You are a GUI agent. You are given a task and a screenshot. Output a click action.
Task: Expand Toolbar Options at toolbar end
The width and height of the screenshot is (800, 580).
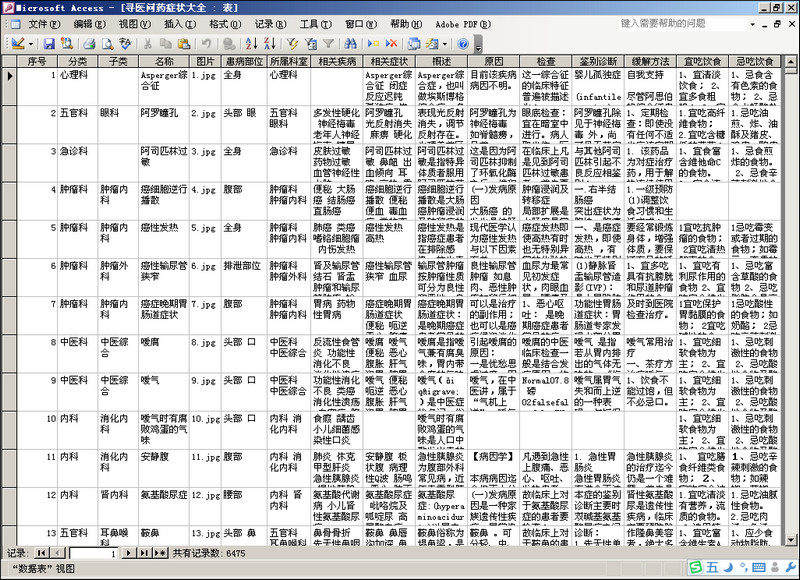478,44
